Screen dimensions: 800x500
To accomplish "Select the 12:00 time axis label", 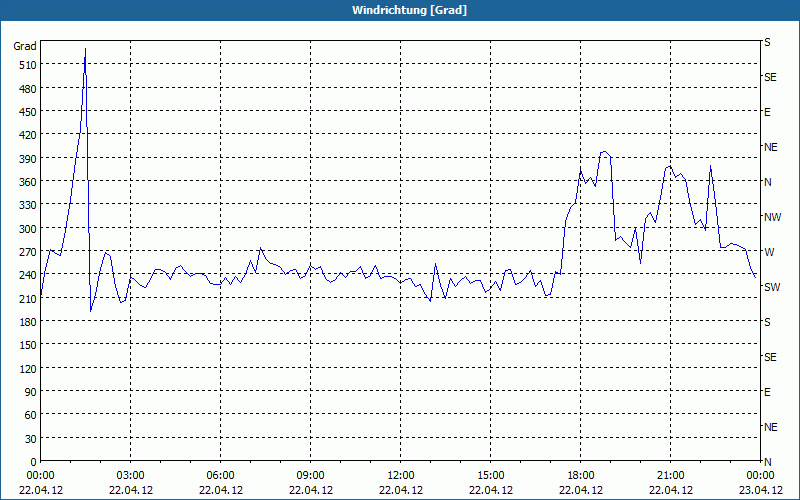I will tap(401, 476).
